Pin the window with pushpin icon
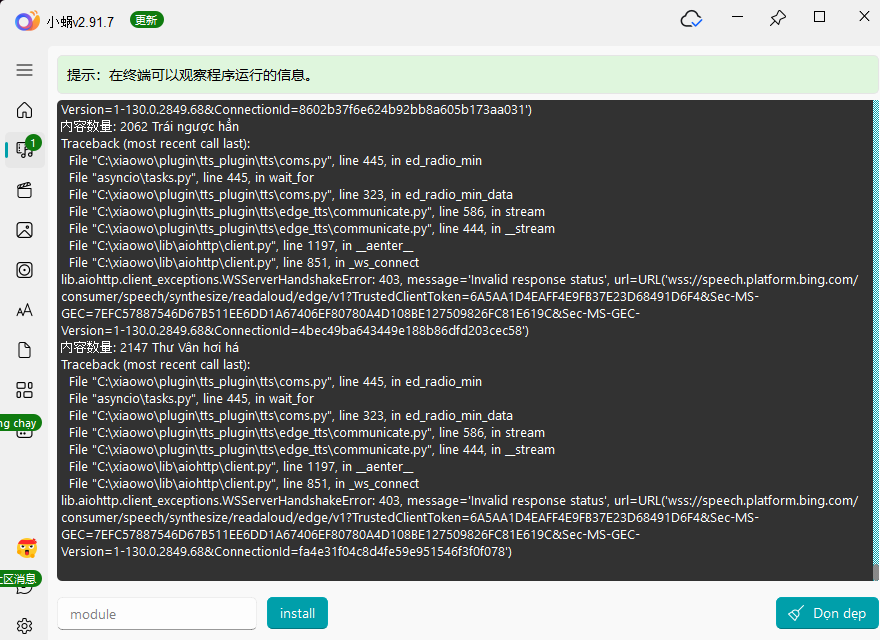The image size is (880, 640). pos(777,19)
